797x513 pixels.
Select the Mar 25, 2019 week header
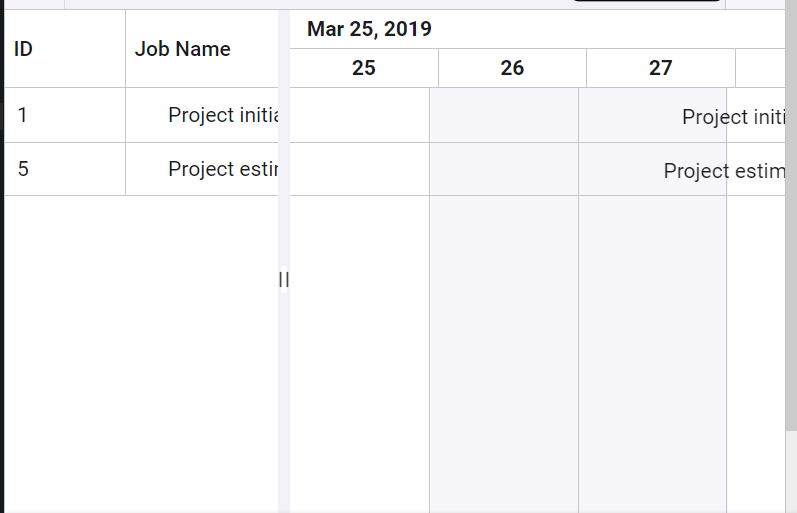point(369,29)
